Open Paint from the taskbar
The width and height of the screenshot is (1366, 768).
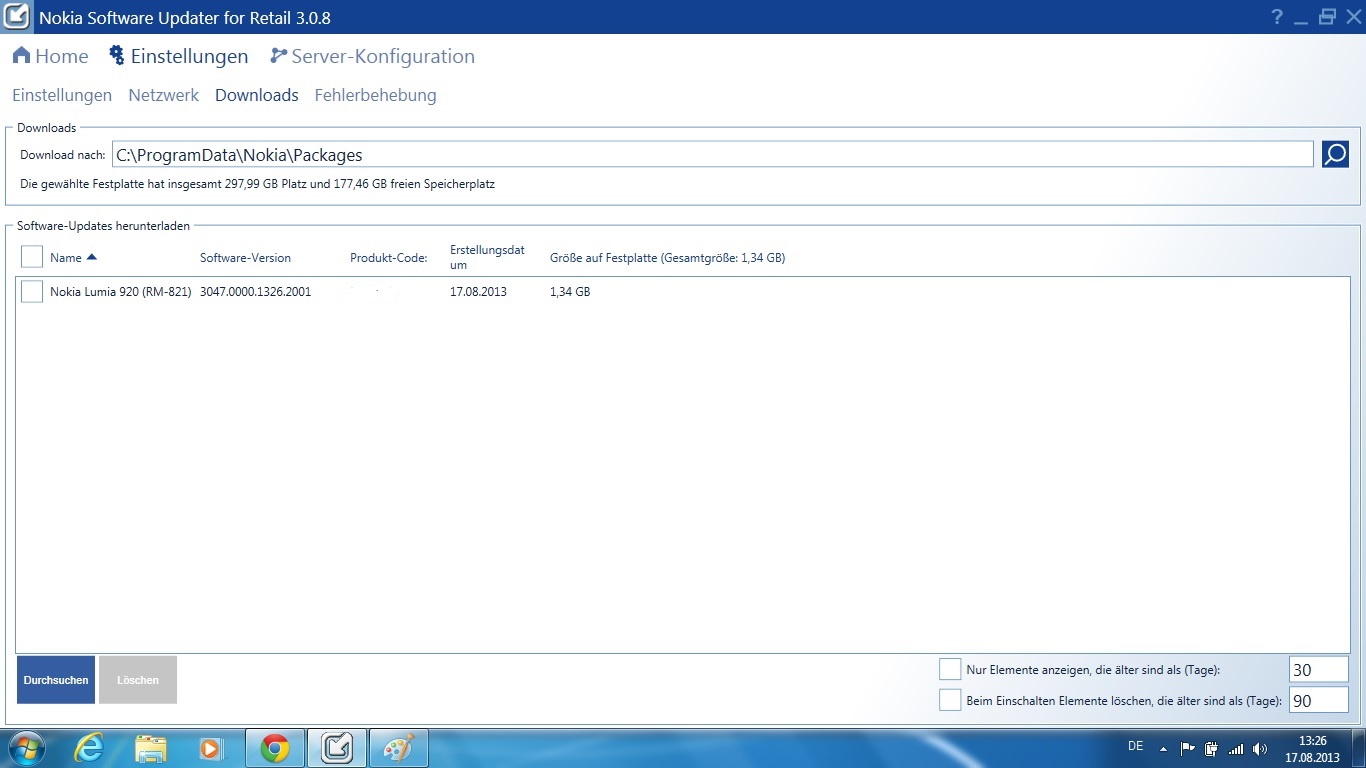(399, 748)
